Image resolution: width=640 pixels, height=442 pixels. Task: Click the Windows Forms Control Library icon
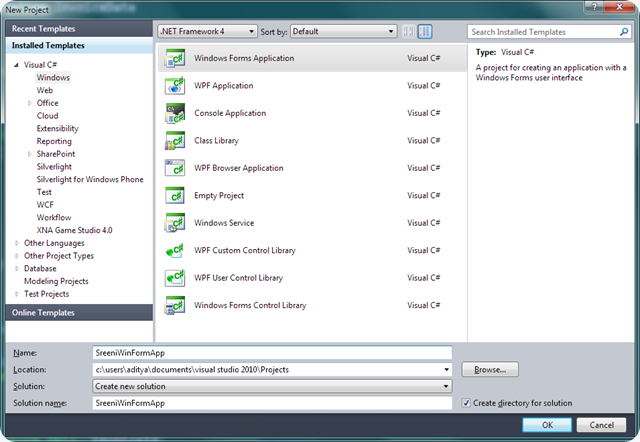pos(175,305)
